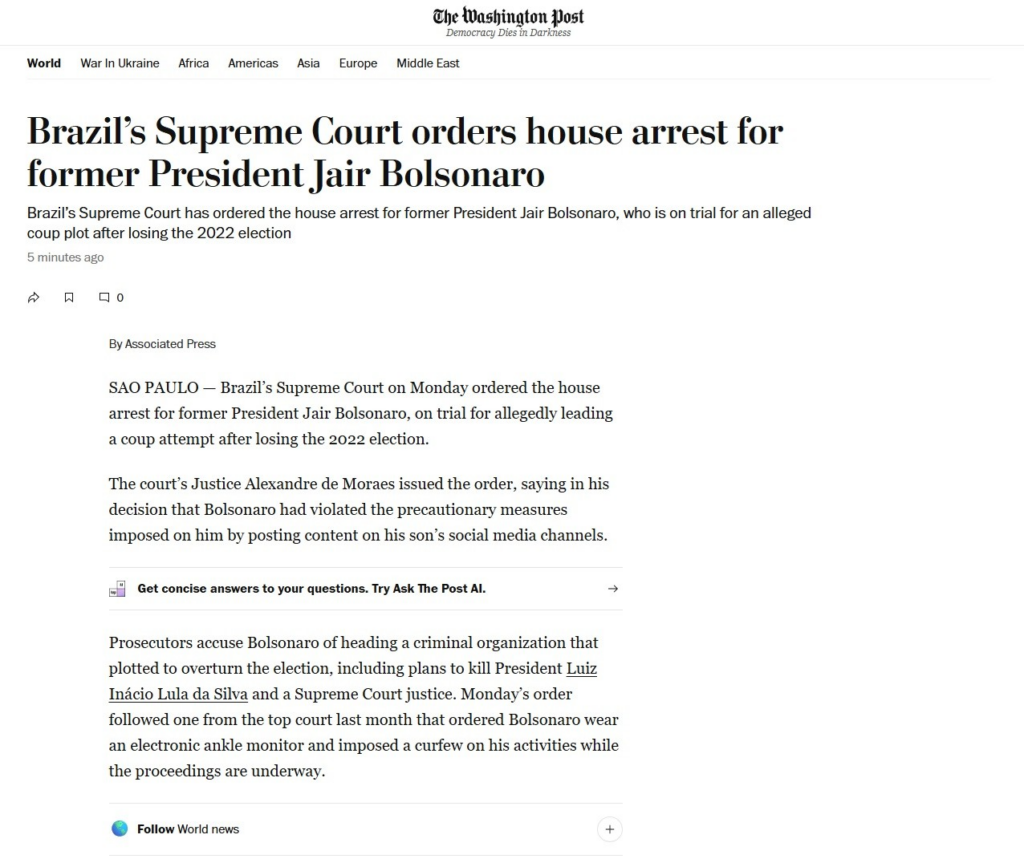Click the arrow on the Ask The Post AI banner
The width and height of the screenshot is (1024, 863).
[x=612, y=589]
